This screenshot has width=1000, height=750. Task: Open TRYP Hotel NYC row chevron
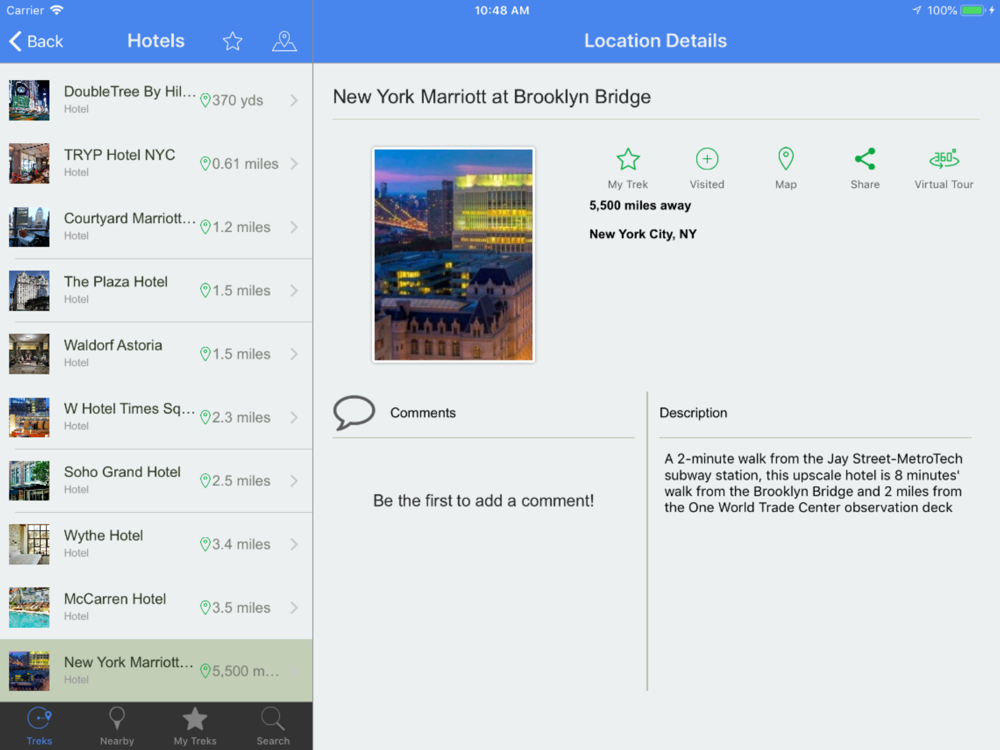(x=294, y=164)
